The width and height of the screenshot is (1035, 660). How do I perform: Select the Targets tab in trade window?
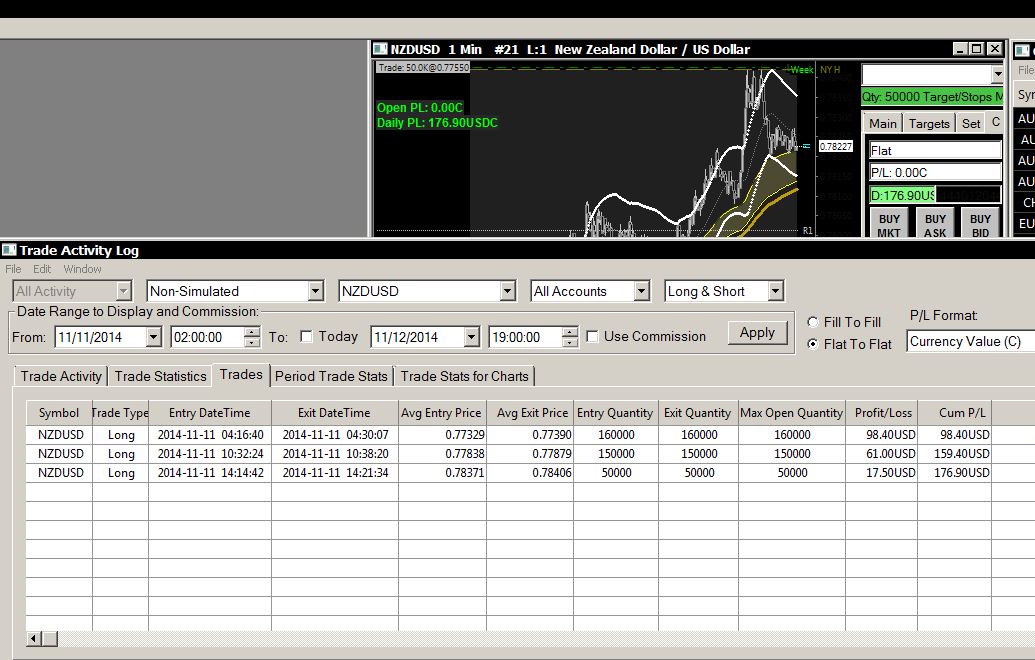point(929,123)
